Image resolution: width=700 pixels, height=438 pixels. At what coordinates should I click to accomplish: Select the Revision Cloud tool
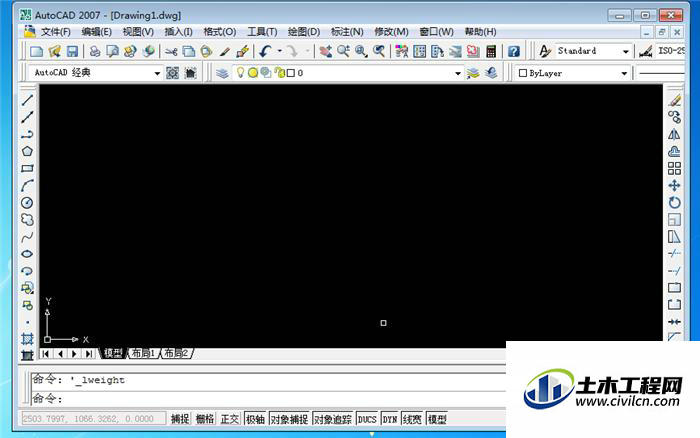point(27,219)
